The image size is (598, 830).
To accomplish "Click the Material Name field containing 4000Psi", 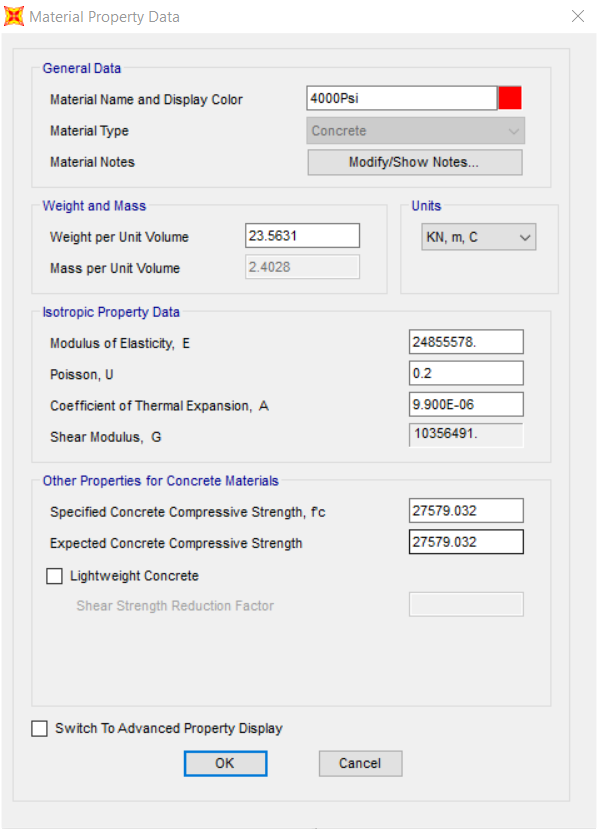I will [402, 98].
